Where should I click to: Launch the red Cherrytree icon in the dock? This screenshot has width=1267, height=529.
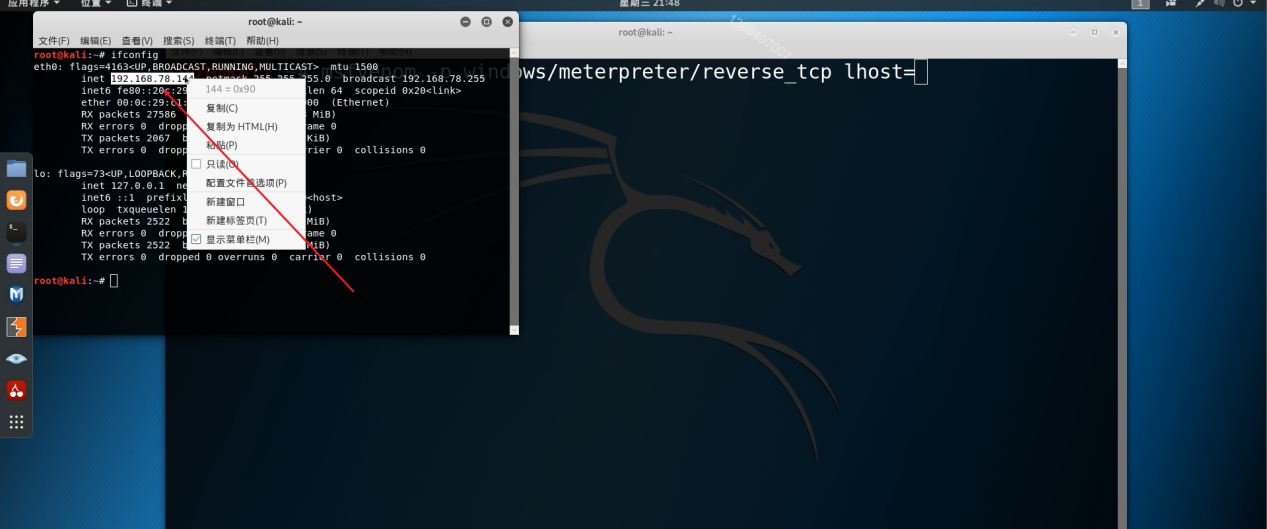point(17,390)
